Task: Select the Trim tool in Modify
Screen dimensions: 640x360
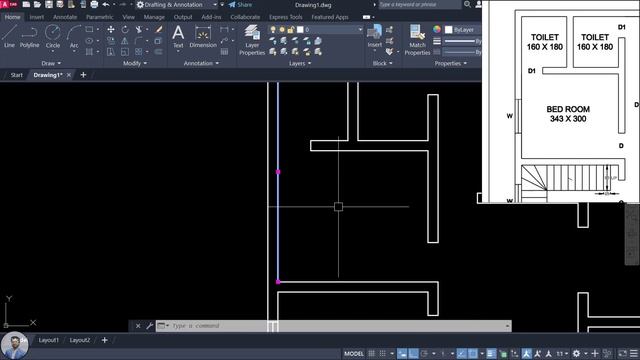Action: coord(139,30)
